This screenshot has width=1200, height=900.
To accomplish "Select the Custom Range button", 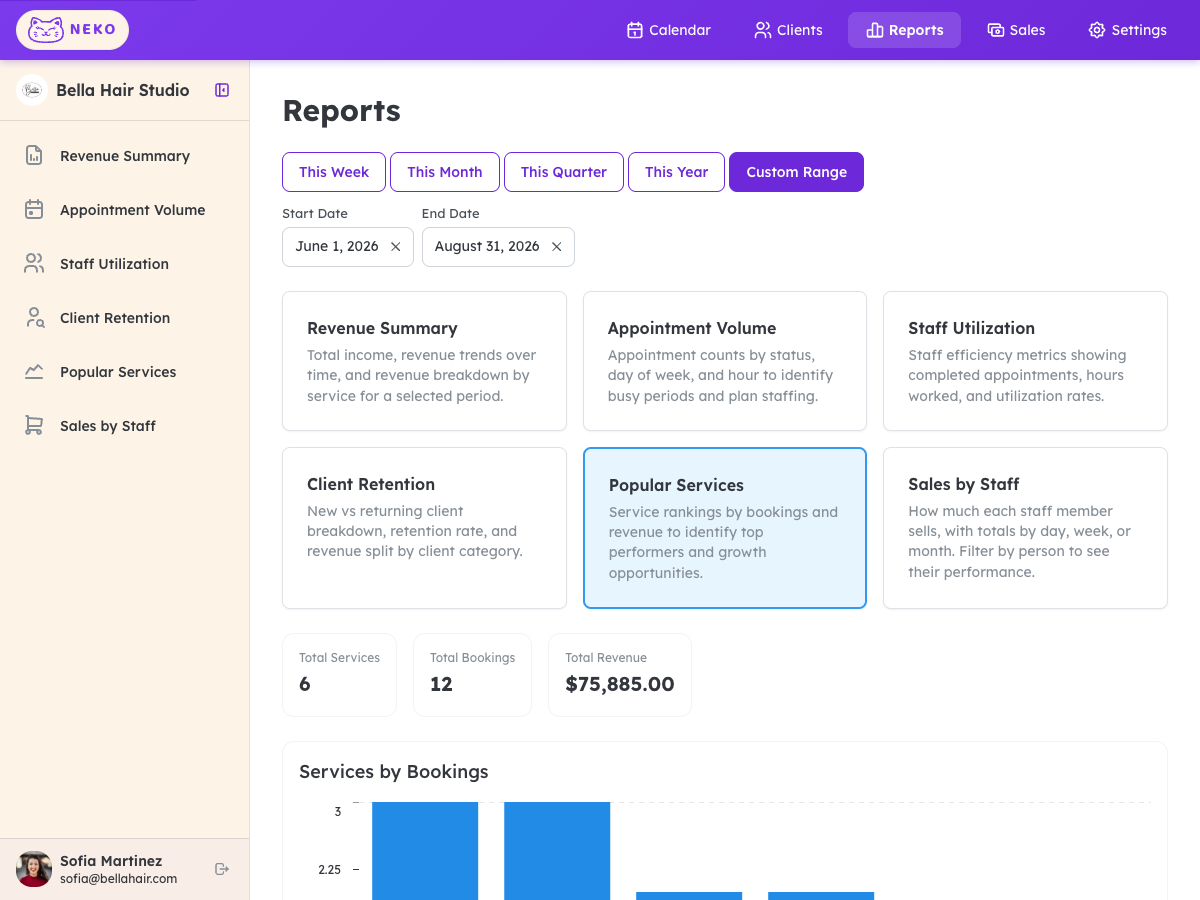I will tap(796, 172).
